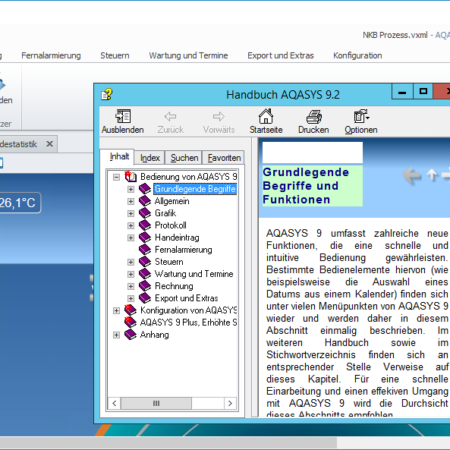Expand the Steuern tree node

131,262
